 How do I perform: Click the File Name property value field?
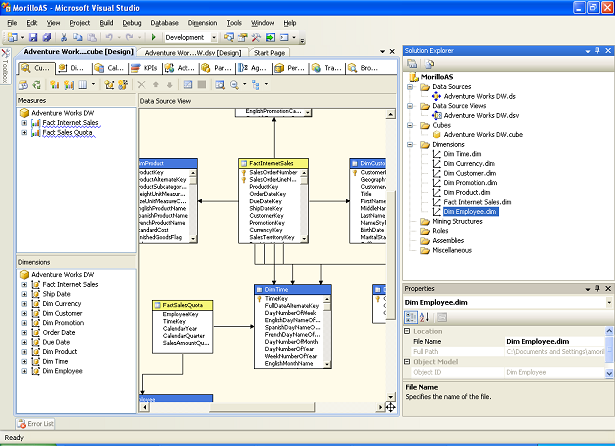coord(555,342)
